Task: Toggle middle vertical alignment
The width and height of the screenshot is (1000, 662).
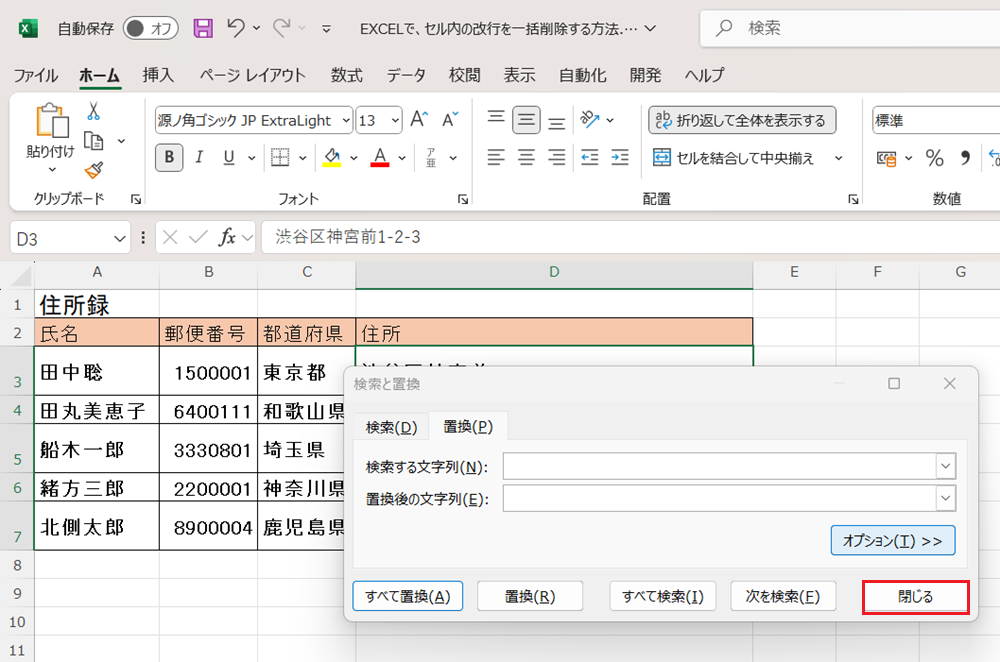Action: tap(526, 119)
